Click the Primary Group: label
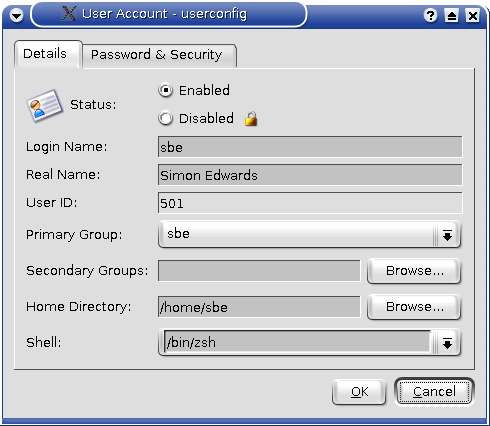This screenshot has width=490, height=426. pos(74,235)
